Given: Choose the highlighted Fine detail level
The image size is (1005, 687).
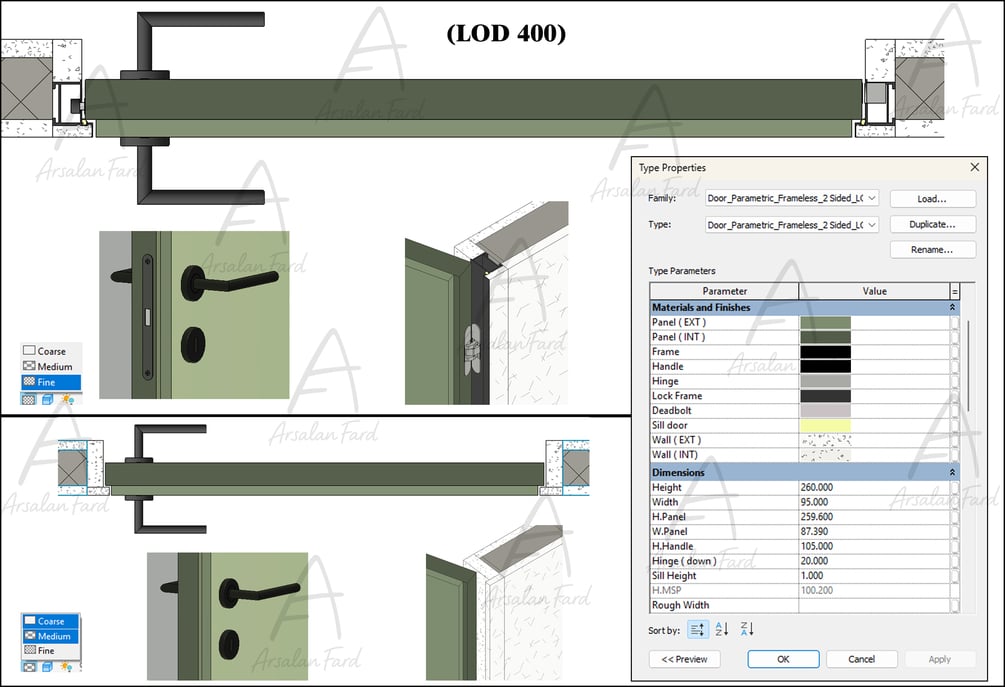Looking at the screenshot, I should point(51,382).
